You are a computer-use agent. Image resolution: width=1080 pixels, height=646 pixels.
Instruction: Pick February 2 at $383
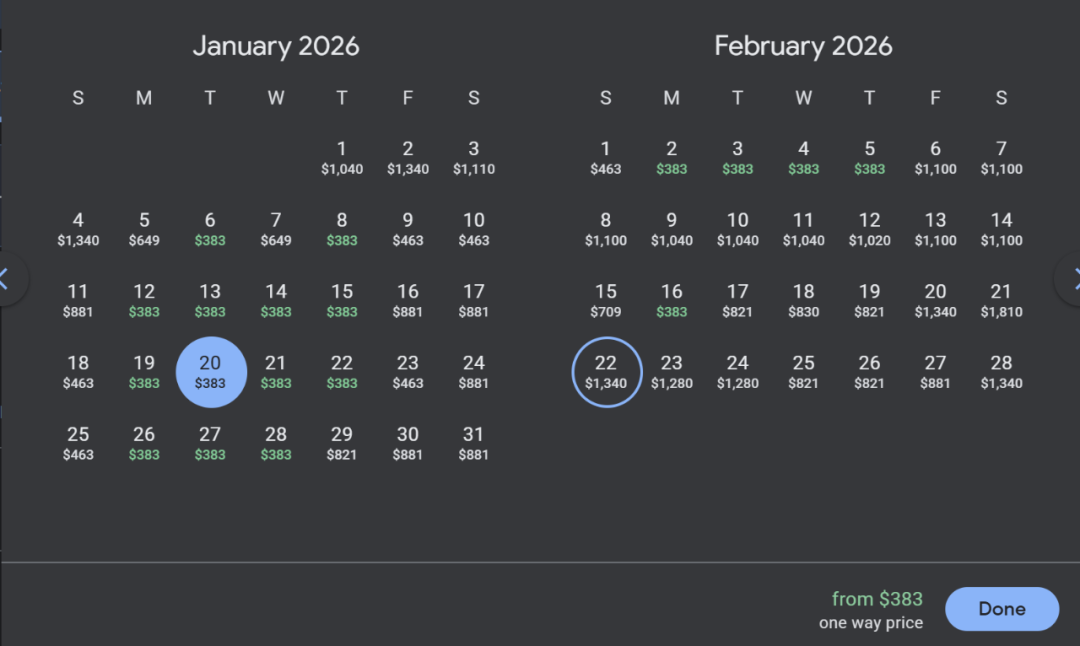pos(672,158)
